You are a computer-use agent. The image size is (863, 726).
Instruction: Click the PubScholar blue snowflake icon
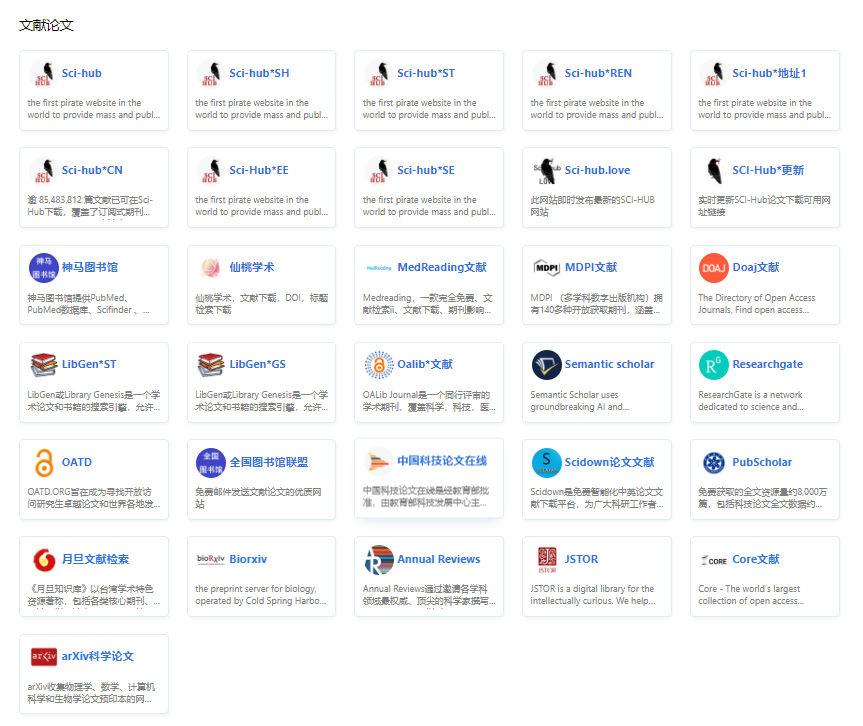click(714, 462)
